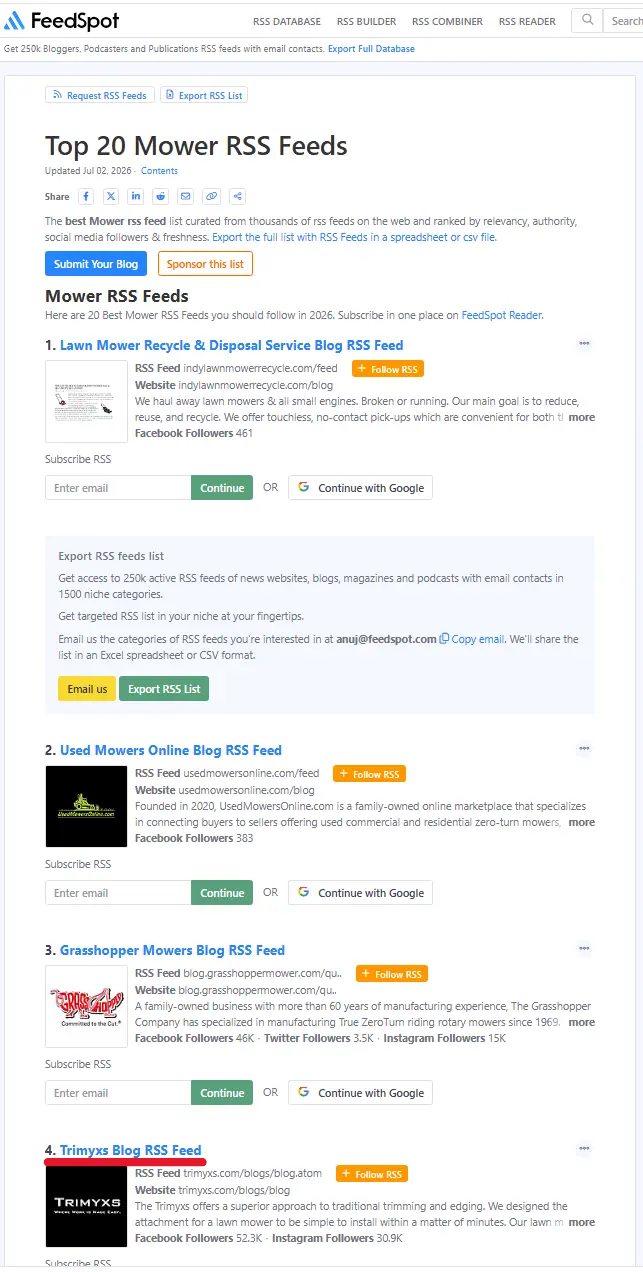The image size is (643, 1272).
Task: Continue with Google under Used Mowers Online feed
Action: tap(360, 893)
